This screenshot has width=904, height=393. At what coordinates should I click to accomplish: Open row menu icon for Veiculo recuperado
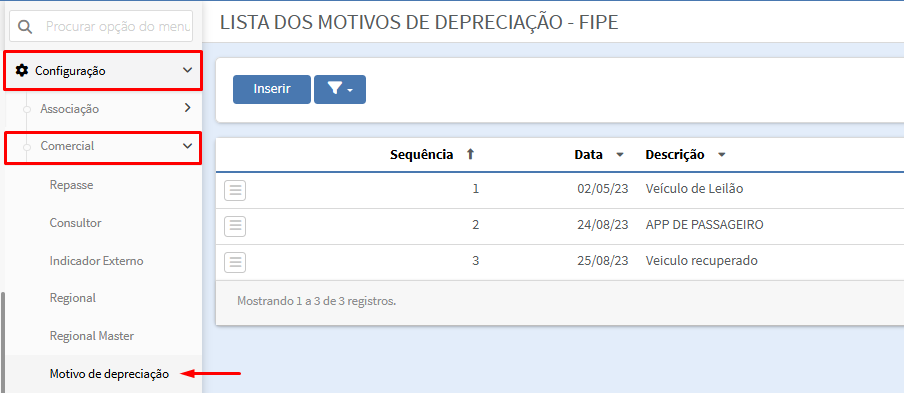pyautogui.click(x=235, y=262)
